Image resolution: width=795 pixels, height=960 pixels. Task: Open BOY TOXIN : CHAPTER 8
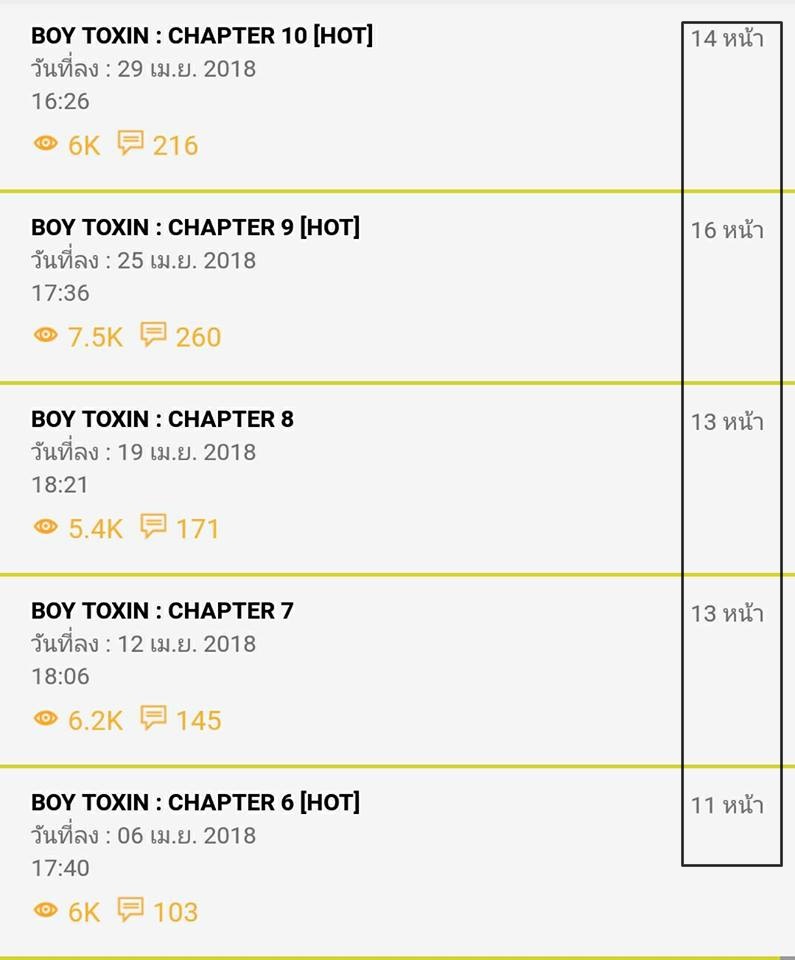click(x=162, y=419)
